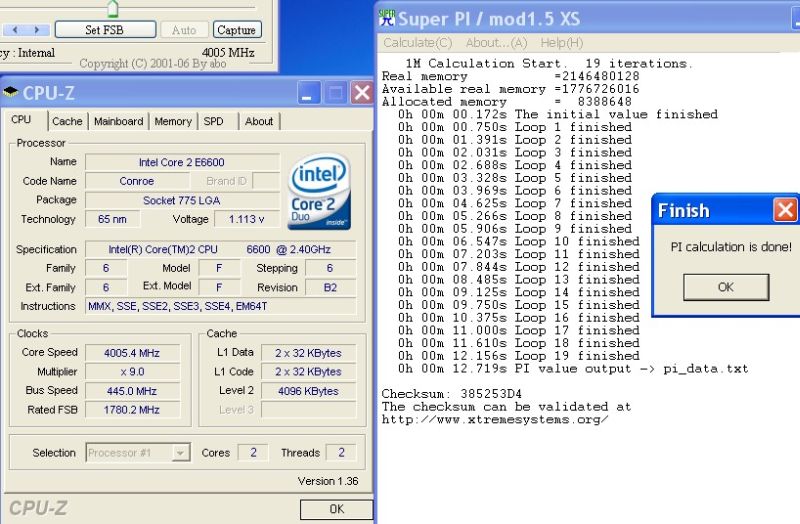Viewport: 800px width, 524px height.
Task: Click the Revision value B2
Action: (330, 287)
